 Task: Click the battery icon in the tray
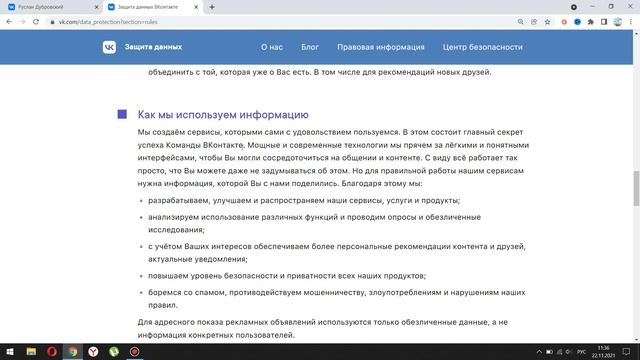tap(549, 352)
